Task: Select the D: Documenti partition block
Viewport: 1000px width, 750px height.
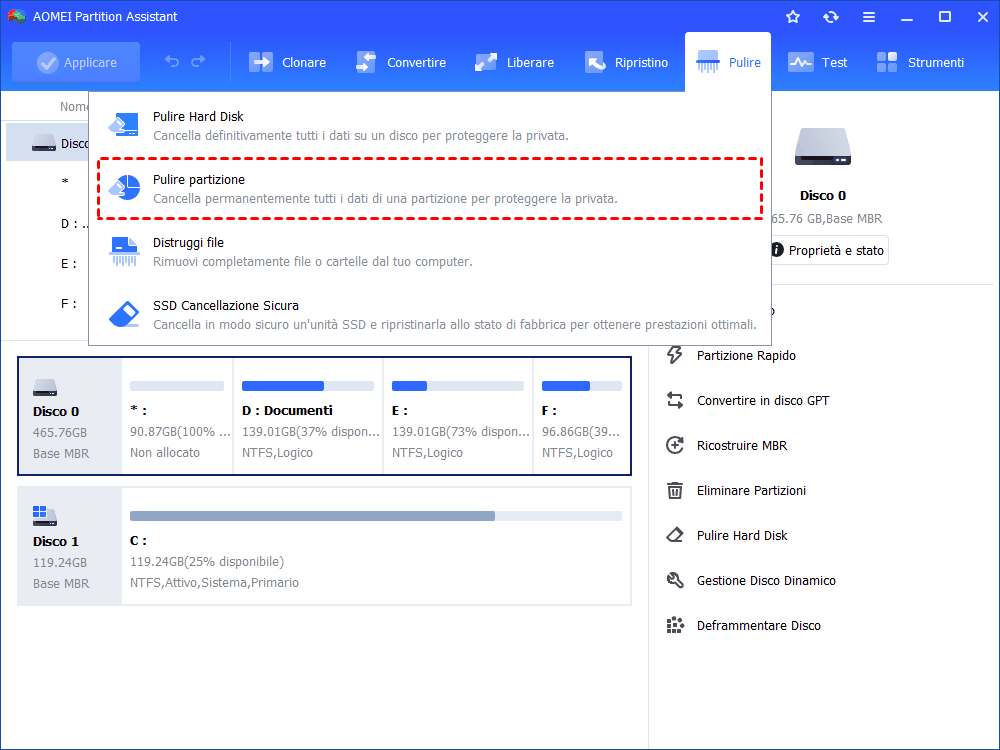Action: pyautogui.click(x=308, y=416)
